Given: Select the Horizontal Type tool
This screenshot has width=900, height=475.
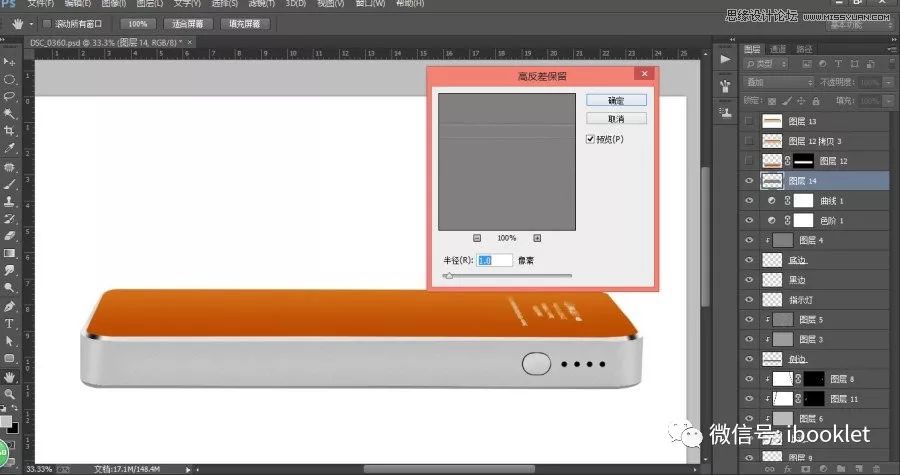Looking at the screenshot, I should [x=9, y=324].
